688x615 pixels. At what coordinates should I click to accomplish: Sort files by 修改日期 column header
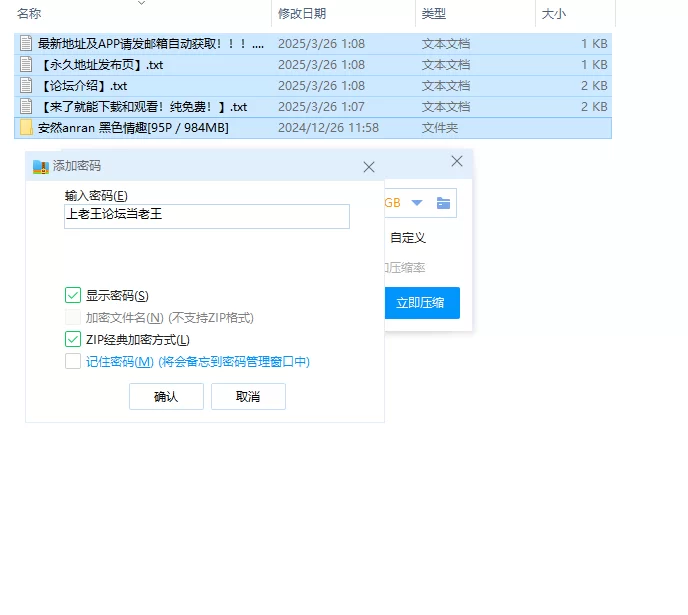pyautogui.click(x=302, y=14)
